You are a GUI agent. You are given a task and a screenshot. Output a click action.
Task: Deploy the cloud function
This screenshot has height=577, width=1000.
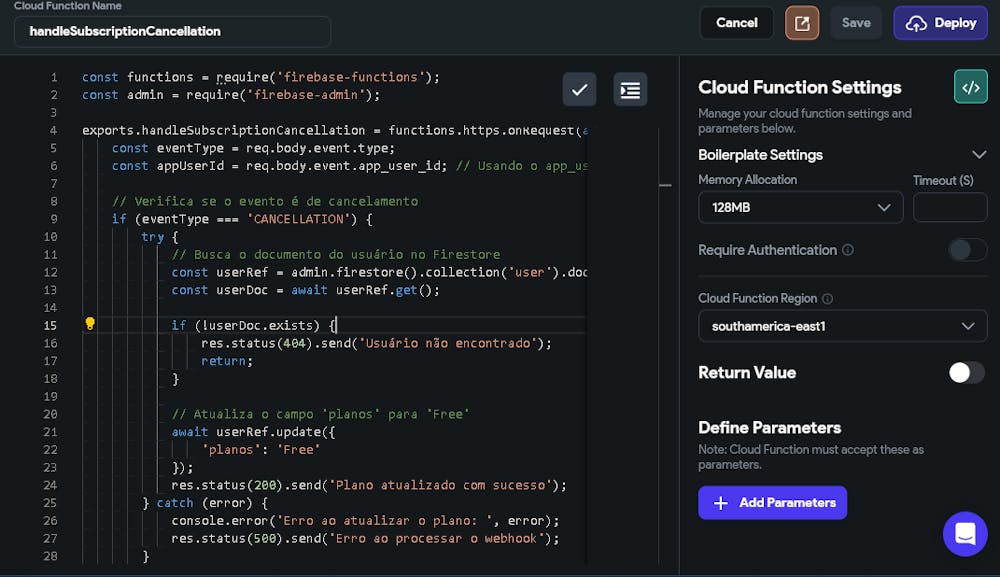point(940,23)
